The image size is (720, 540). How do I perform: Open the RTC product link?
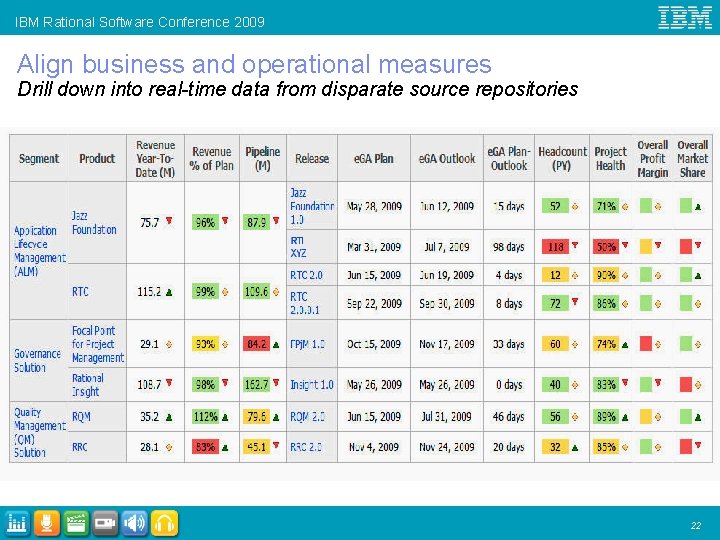pos(80,292)
